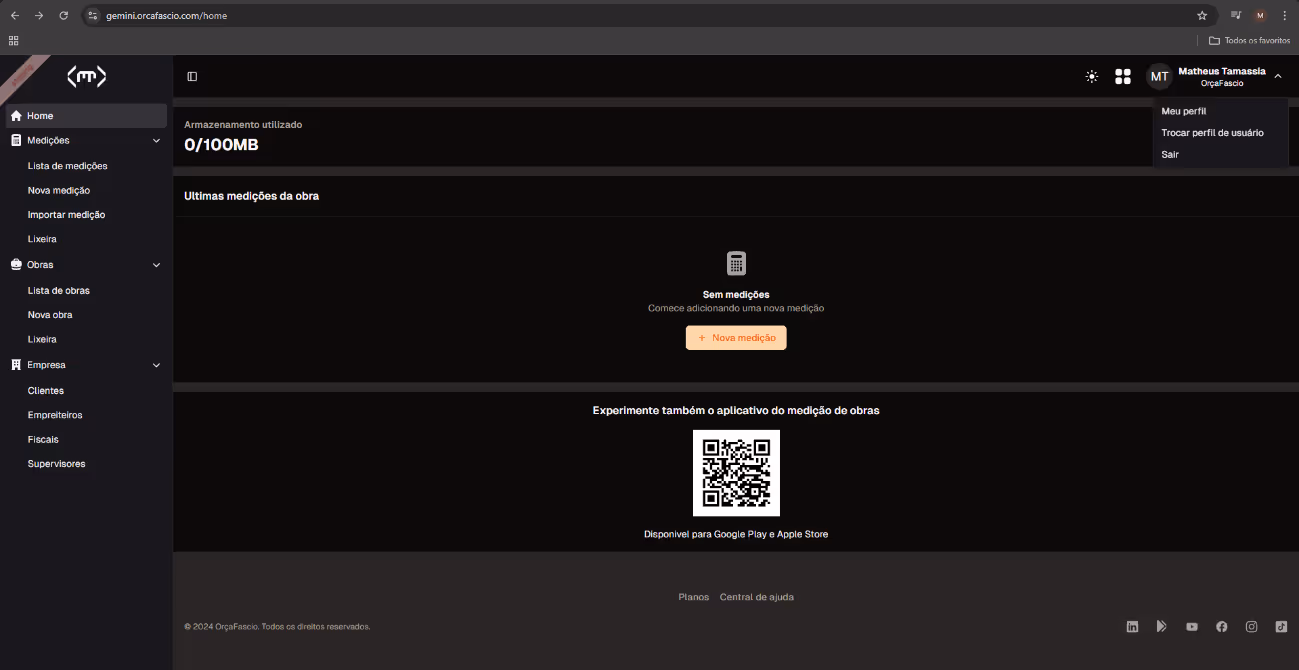
Task: Click the Home house icon
Action: tap(16, 116)
